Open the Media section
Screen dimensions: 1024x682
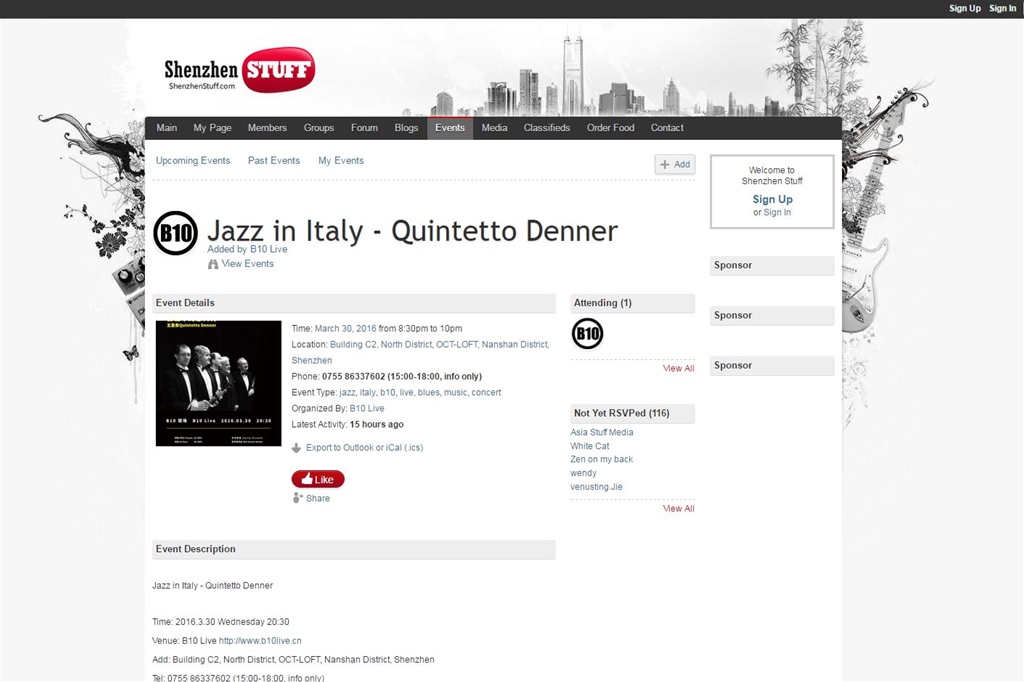coord(494,128)
